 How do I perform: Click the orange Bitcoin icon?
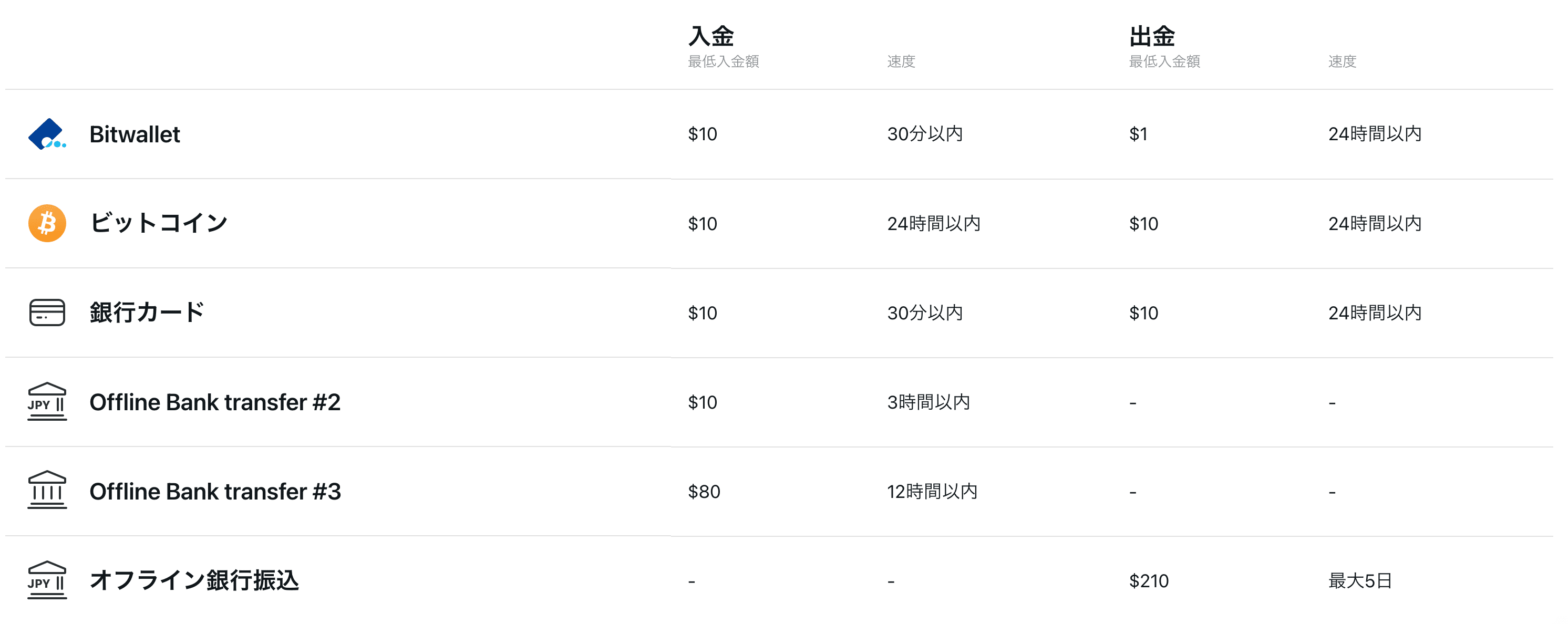(x=47, y=223)
